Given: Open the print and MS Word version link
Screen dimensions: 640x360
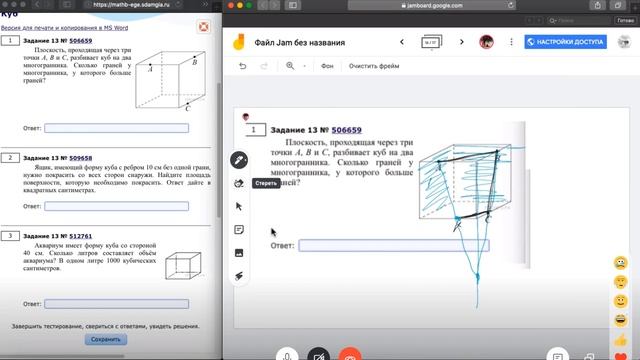Looking at the screenshot, I should 64,28.
